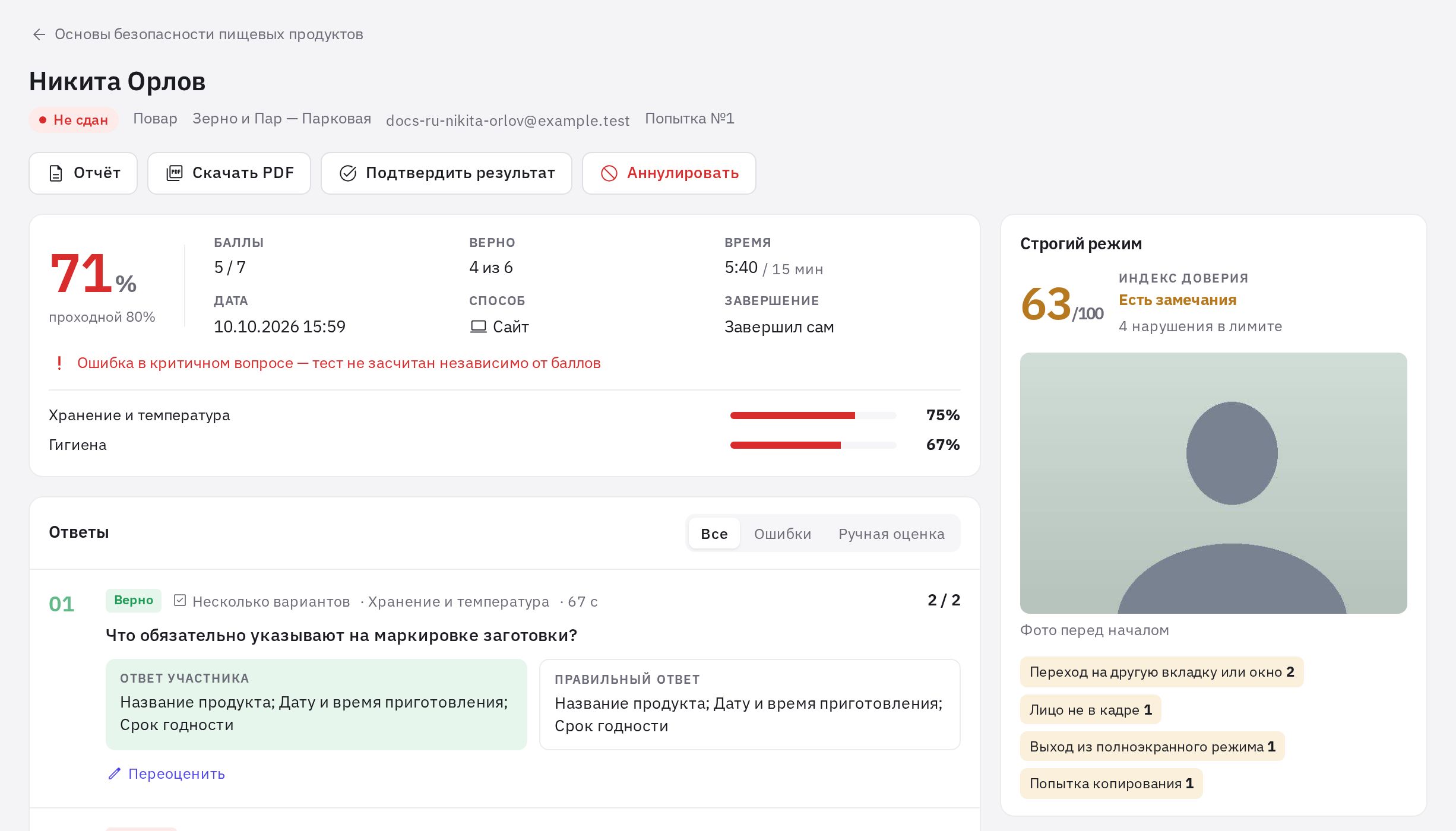Screen dimensions: 1456x831
Task: Click the critical question error message
Action: coord(339,363)
